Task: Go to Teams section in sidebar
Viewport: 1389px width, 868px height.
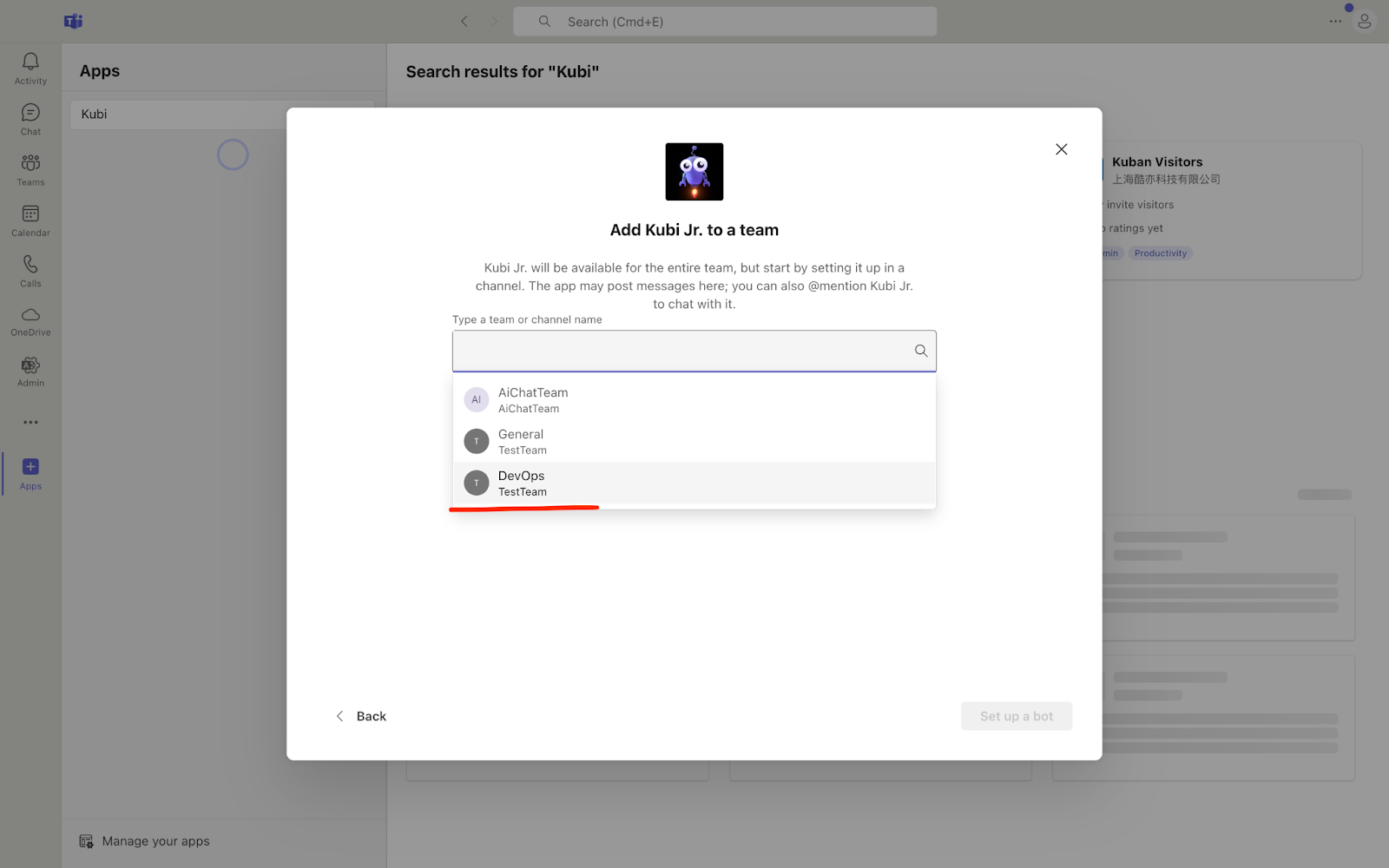Action: [x=30, y=170]
